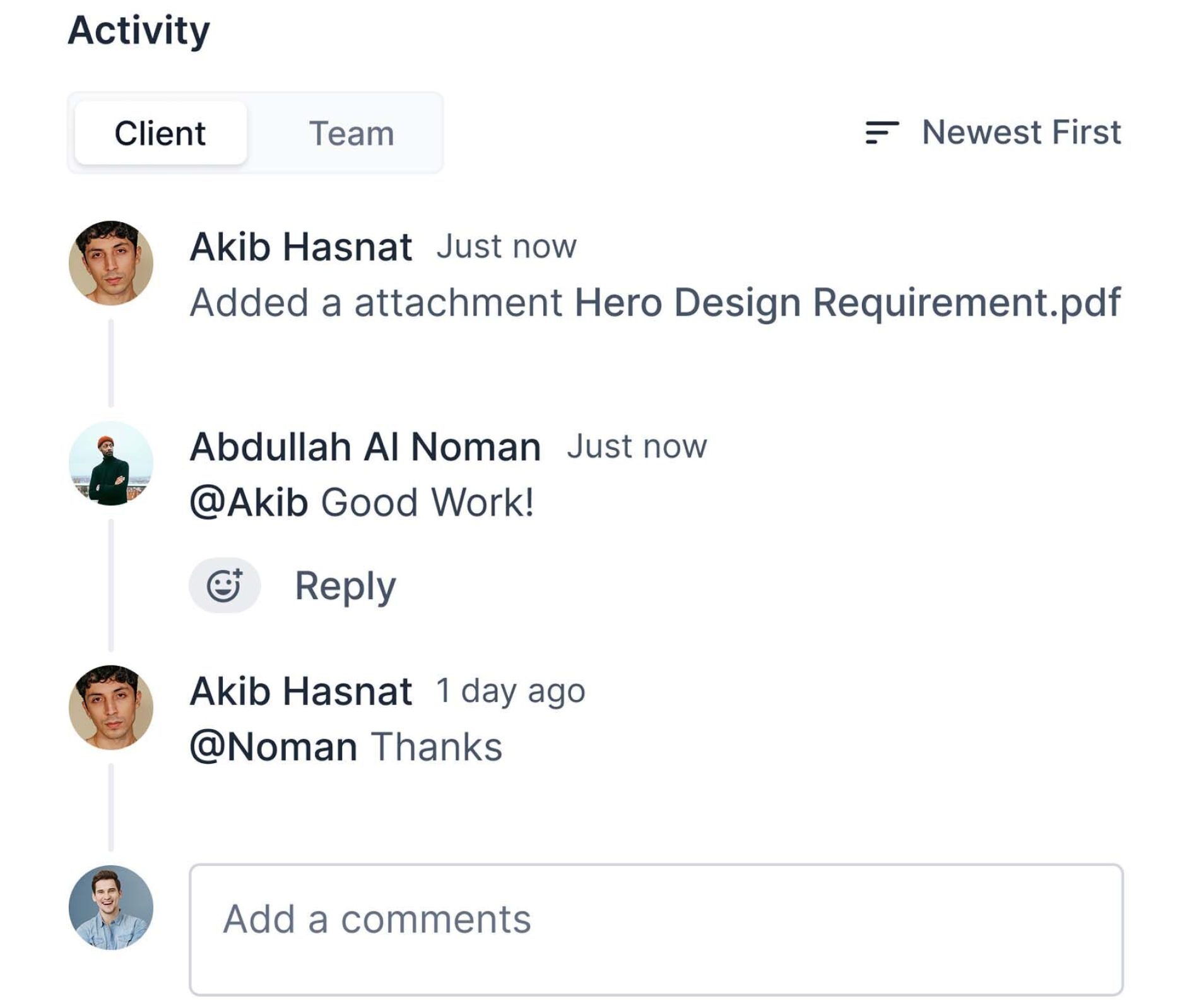Change sorting by clicking Newest First

pos(1021,132)
